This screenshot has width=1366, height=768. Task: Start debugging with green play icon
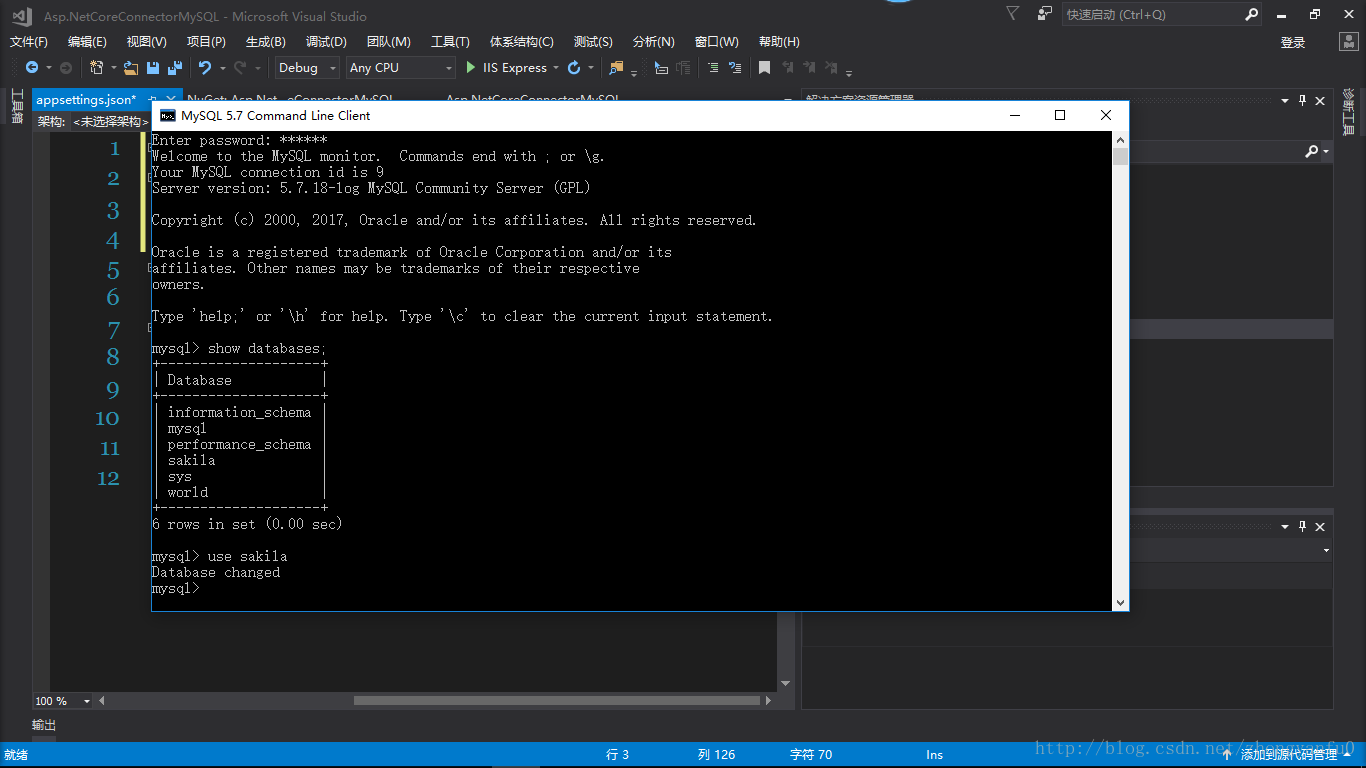pos(471,68)
